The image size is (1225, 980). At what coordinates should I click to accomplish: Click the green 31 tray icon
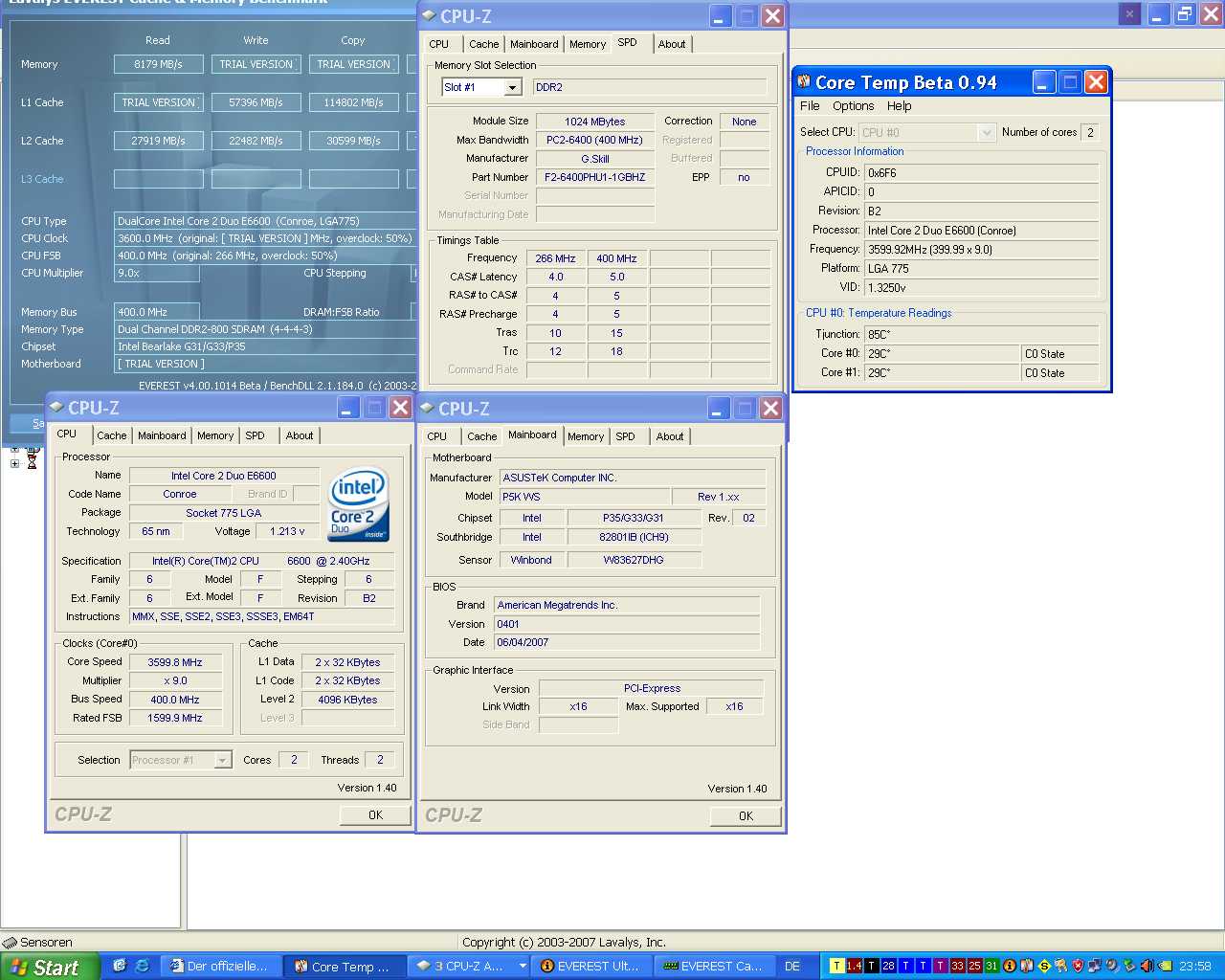point(991,967)
